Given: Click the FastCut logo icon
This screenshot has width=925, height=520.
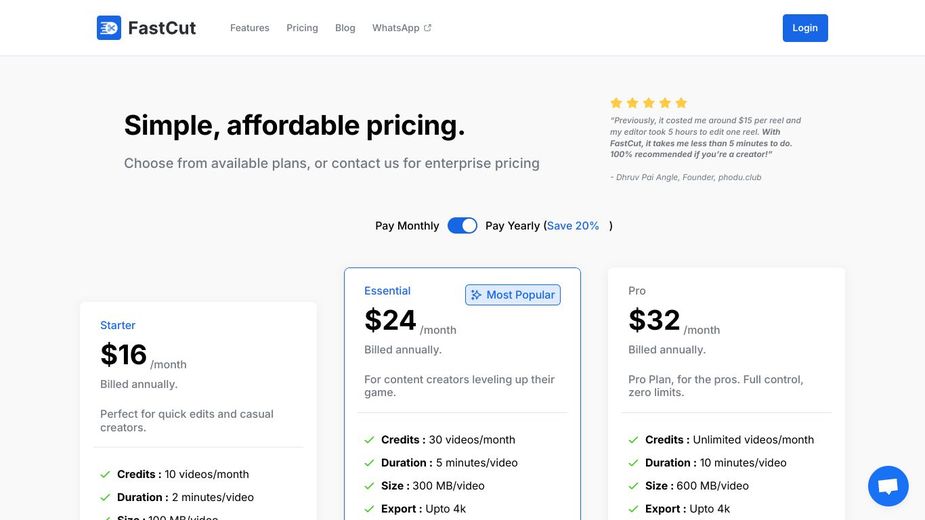Looking at the screenshot, I should pyautogui.click(x=108, y=28).
